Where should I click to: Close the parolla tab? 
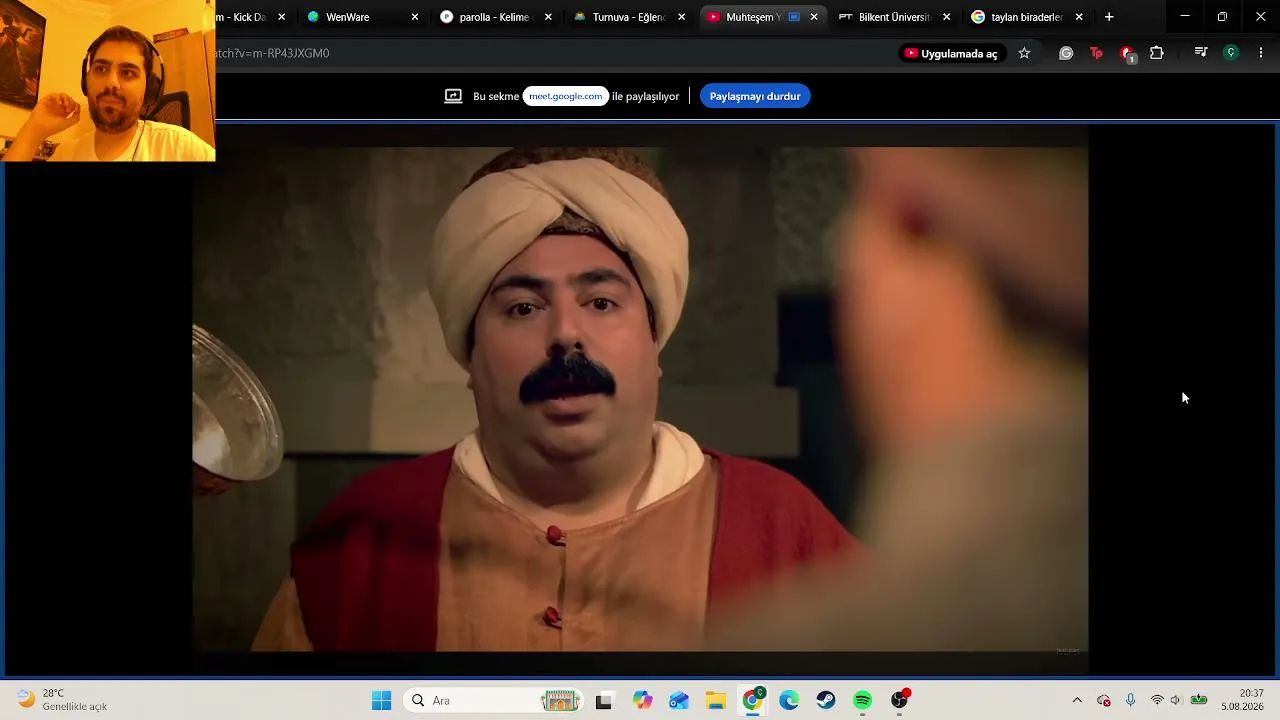pyautogui.click(x=548, y=17)
